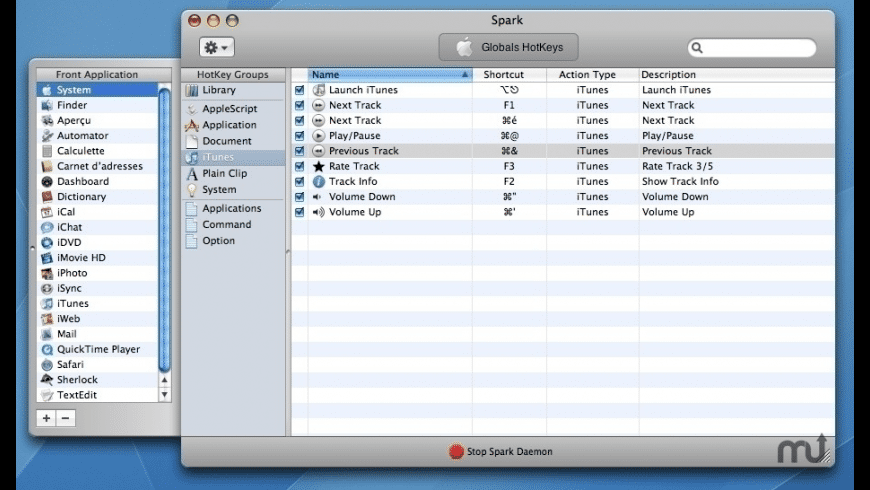Sort the list by Name column
Screen dimensions: 870x490
pos(388,75)
